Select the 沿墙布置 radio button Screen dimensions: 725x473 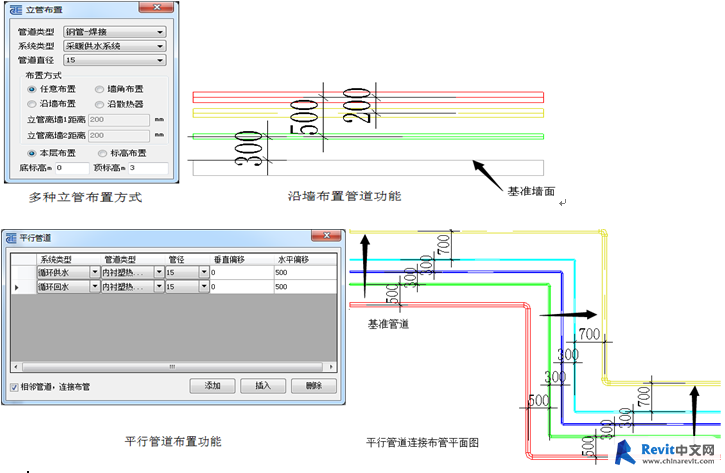[x=32, y=104]
